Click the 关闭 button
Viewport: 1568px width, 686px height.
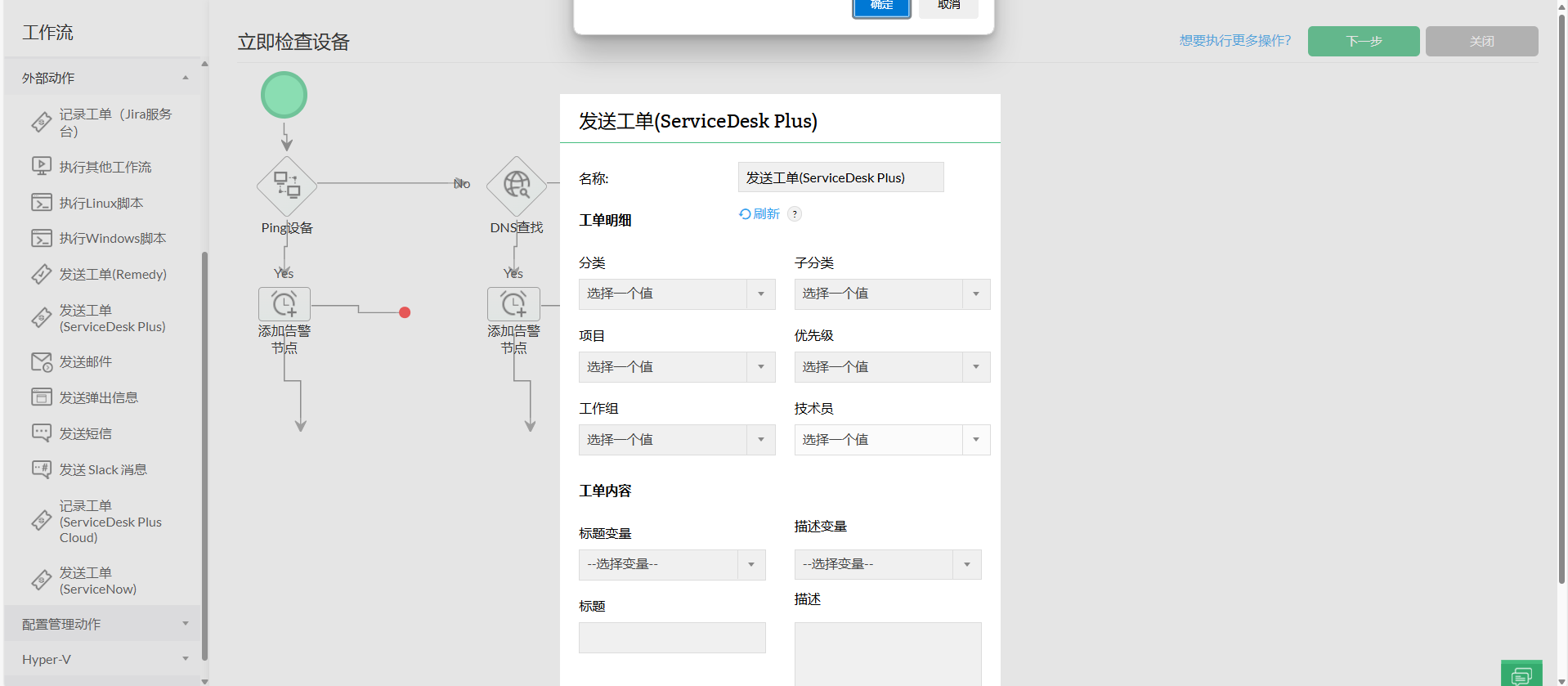(1481, 41)
